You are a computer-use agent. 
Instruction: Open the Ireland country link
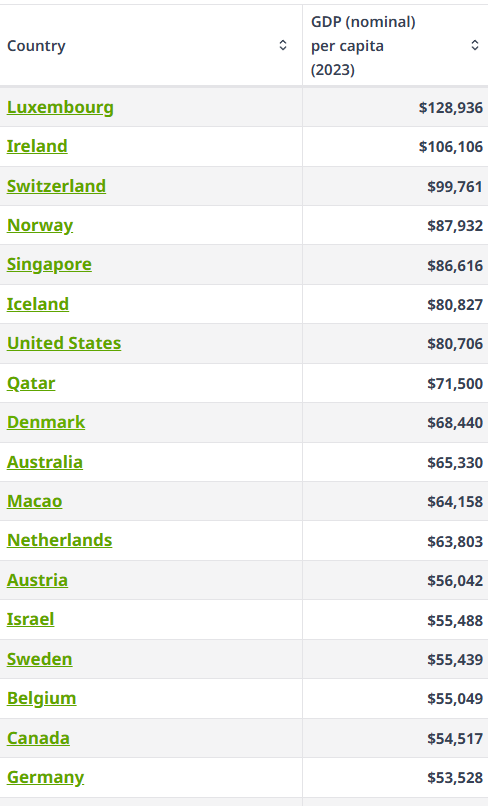pos(37,146)
